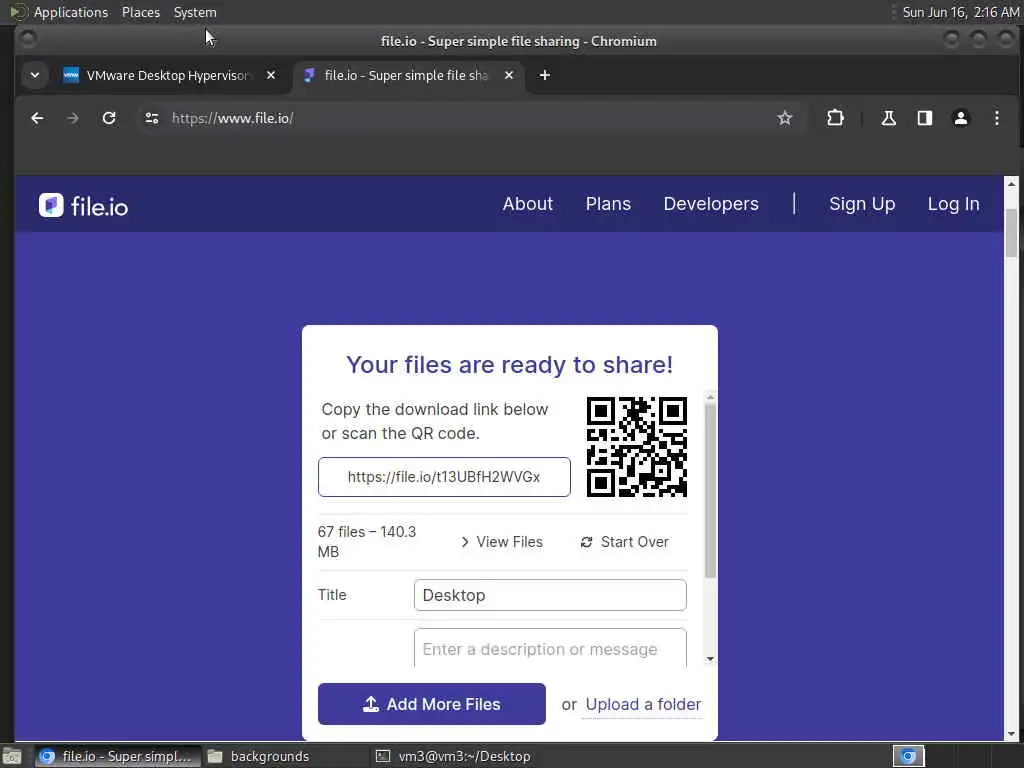This screenshot has height=768, width=1024.
Task: Expand View Files list
Action: click(502, 542)
